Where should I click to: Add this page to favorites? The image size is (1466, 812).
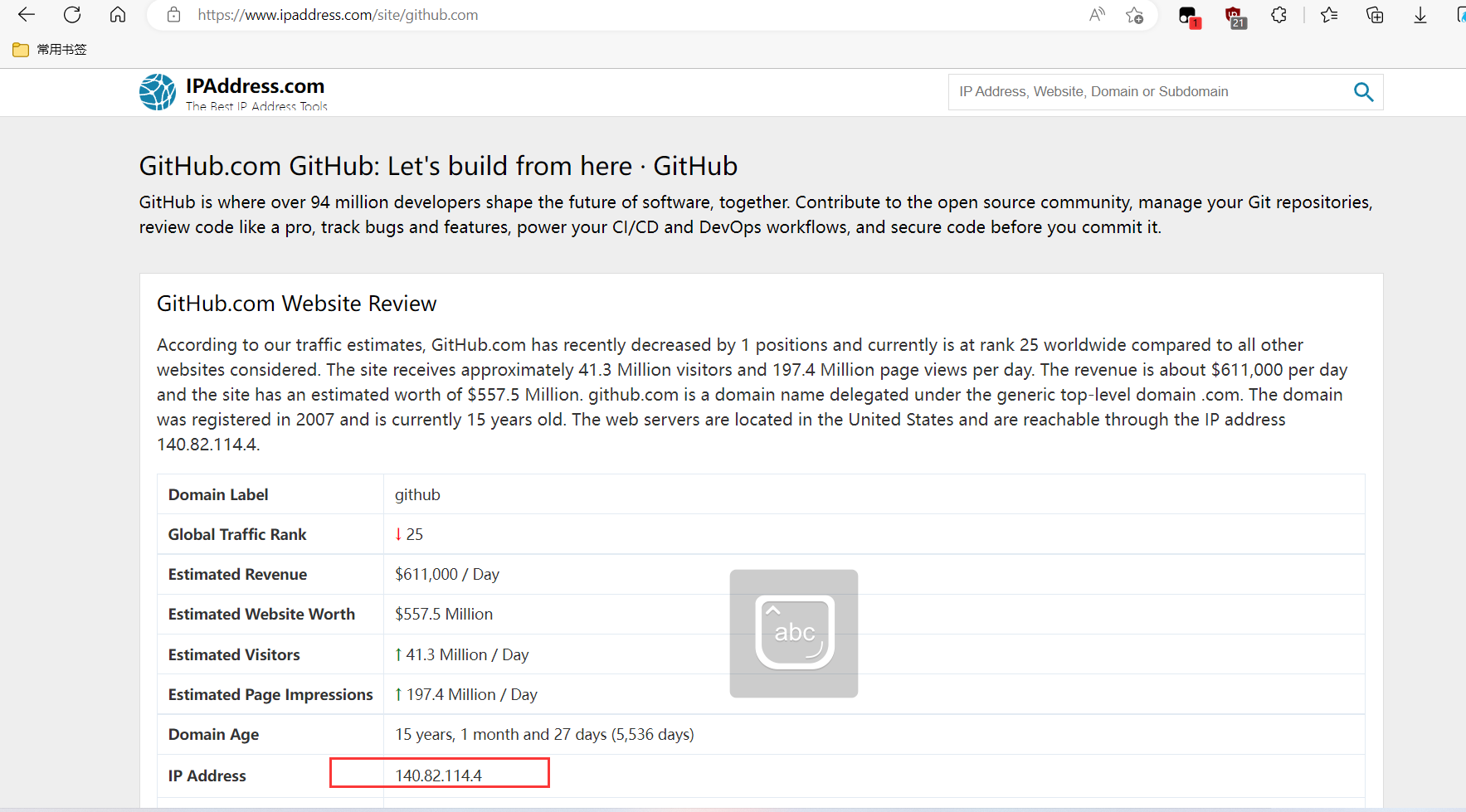(x=1134, y=15)
